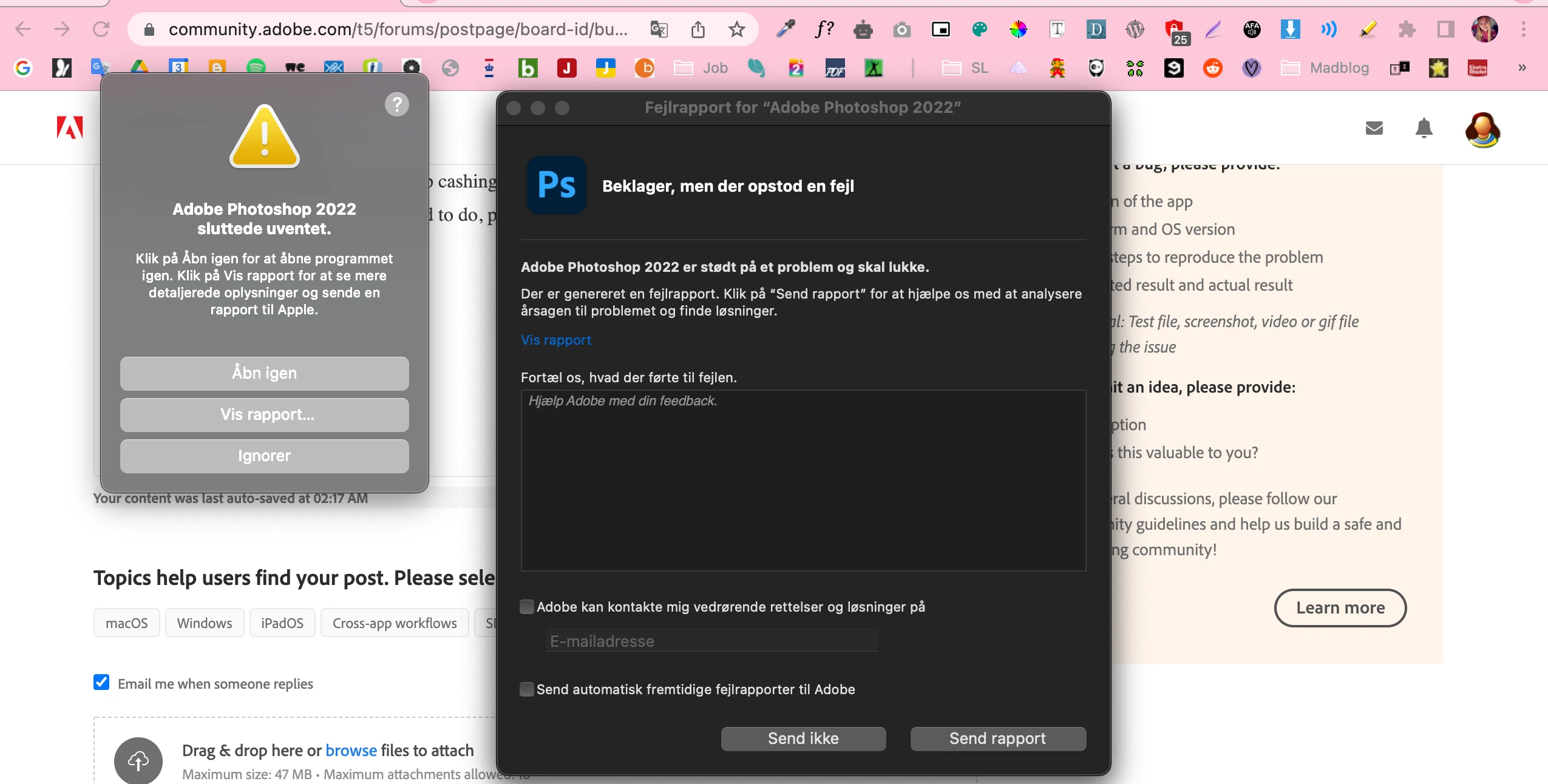Image resolution: width=1548 pixels, height=784 pixels.
Task: Click the help question mark in crash dialog
Action: pos(397,104)
